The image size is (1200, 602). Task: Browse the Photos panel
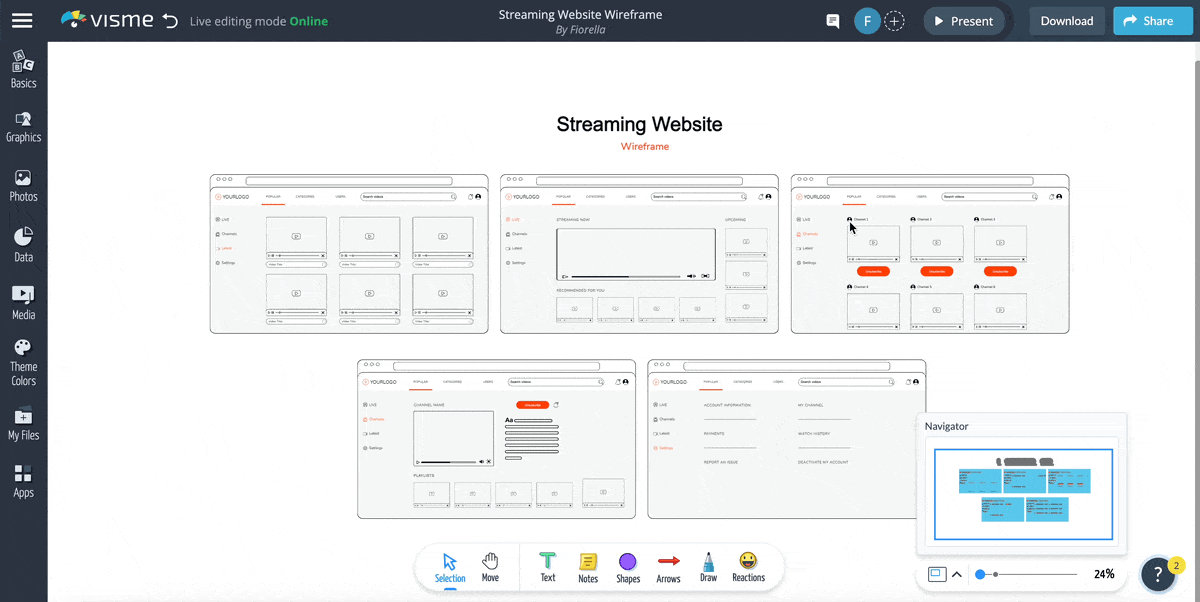(23, 186)
